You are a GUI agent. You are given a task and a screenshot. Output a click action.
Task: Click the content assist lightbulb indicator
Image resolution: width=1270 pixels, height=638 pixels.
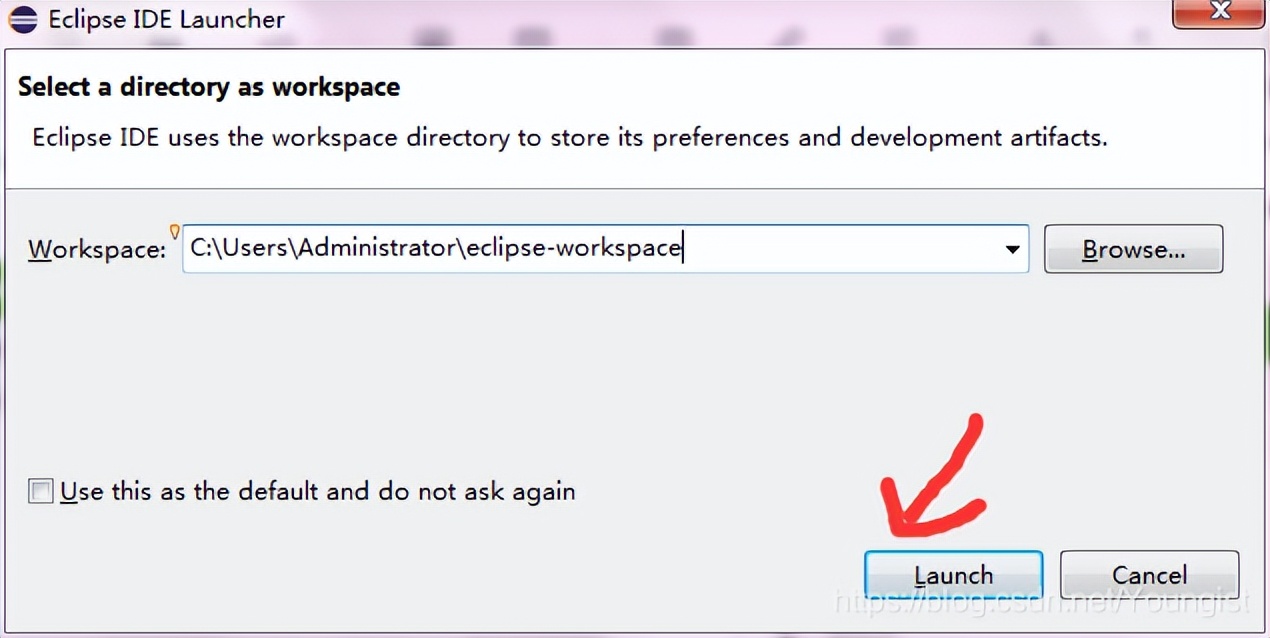coord(175,232)
